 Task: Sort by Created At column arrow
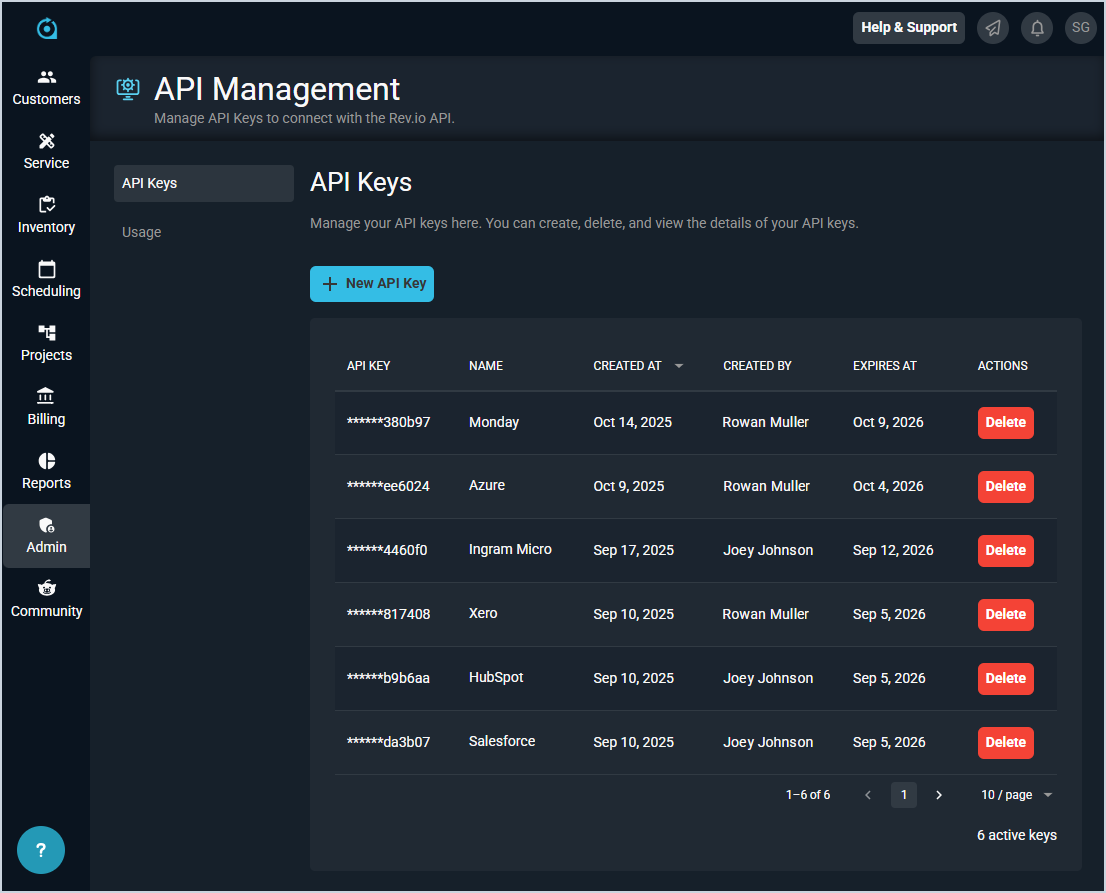tap(679, 366)
